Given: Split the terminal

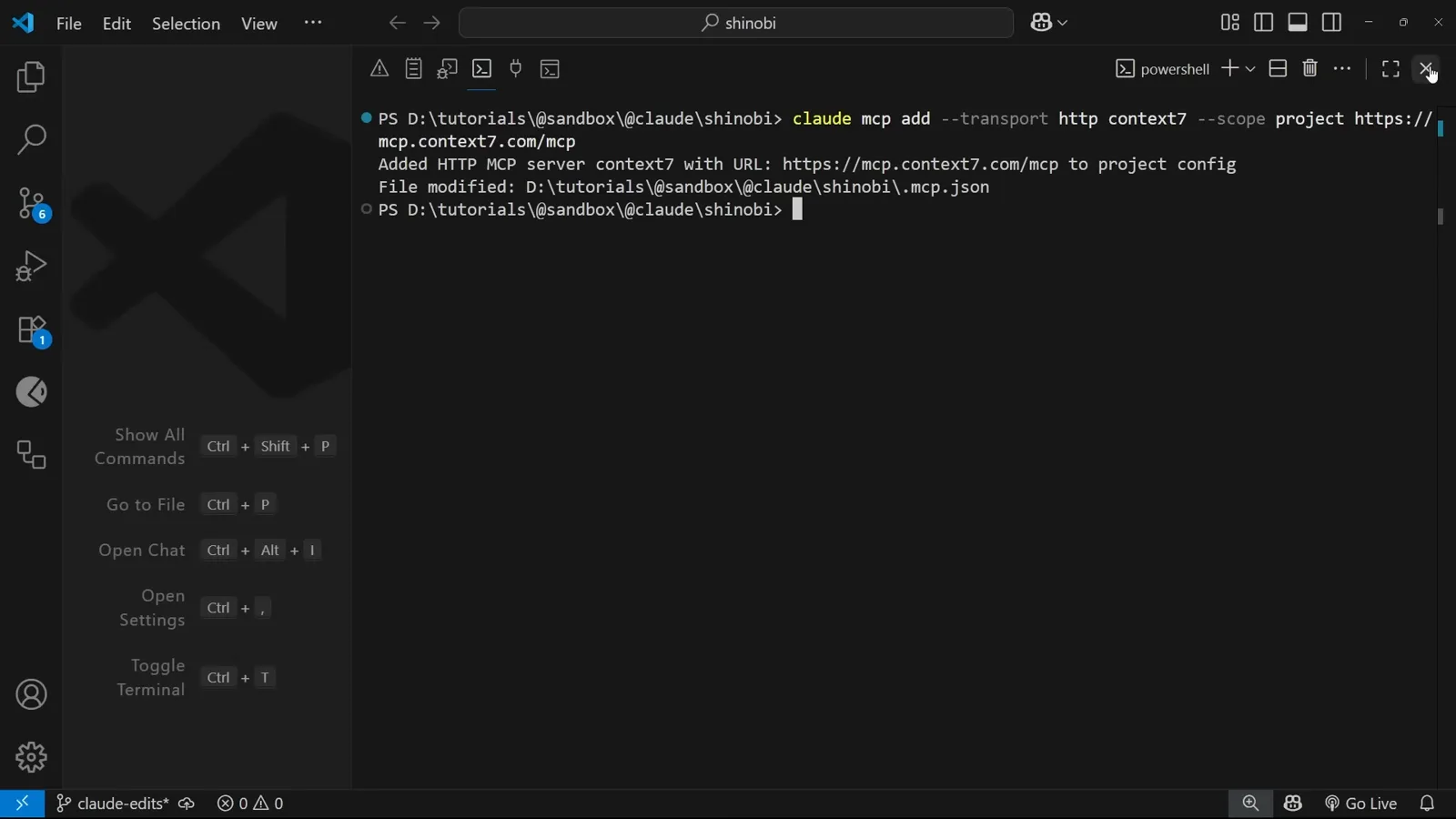Looking at the screenshot, I should [1278, 68].
